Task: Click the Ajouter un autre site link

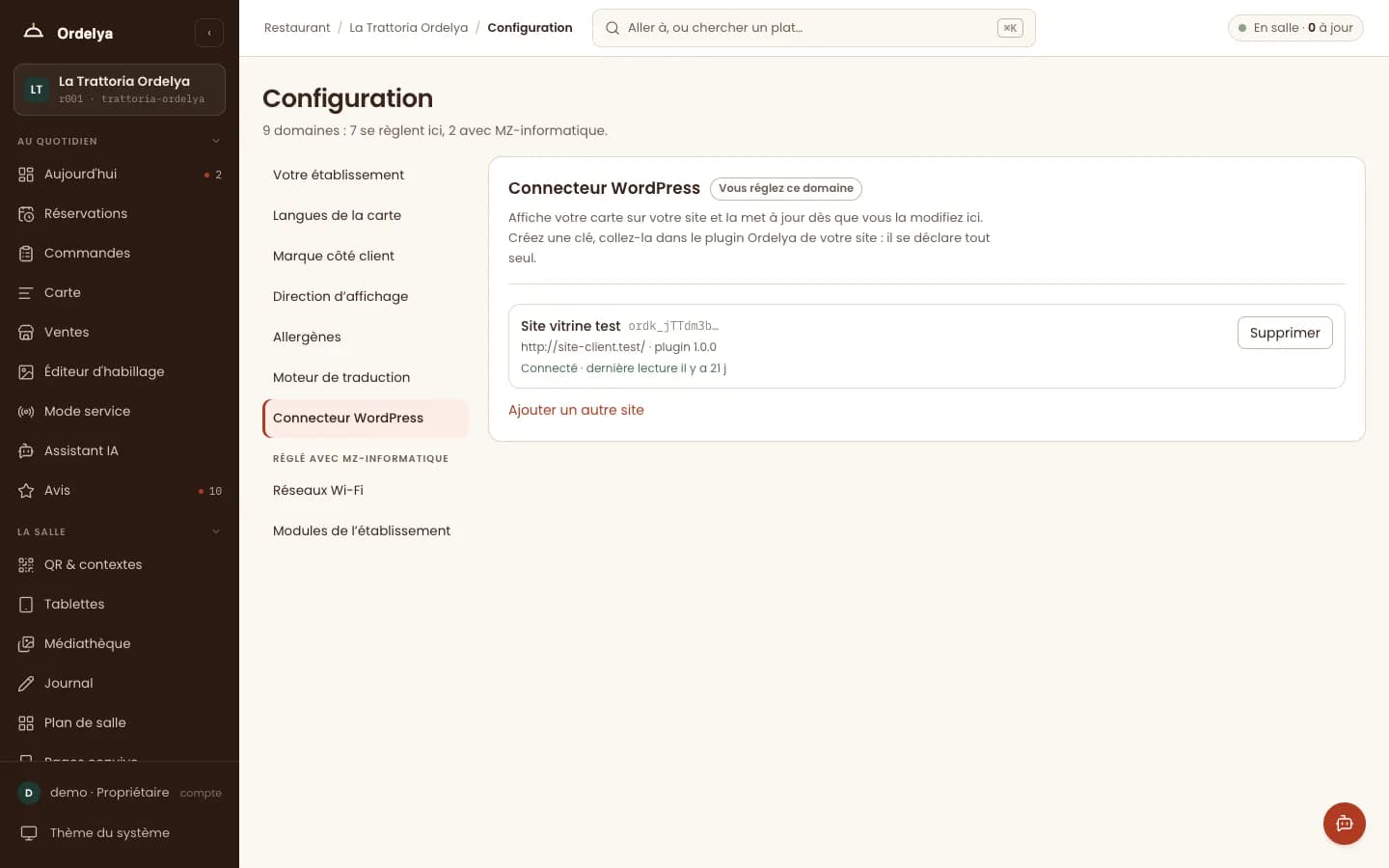Action: [576, 410]
